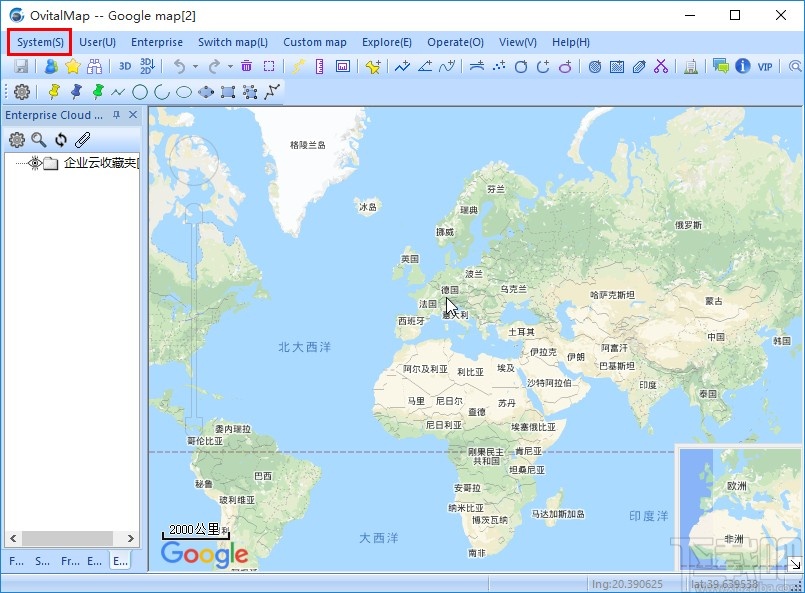The width and height of the screenshot is (805, 593).
Task: Click the lightning bolt icon
Action: pyautogui.click(x=298, y=66)
